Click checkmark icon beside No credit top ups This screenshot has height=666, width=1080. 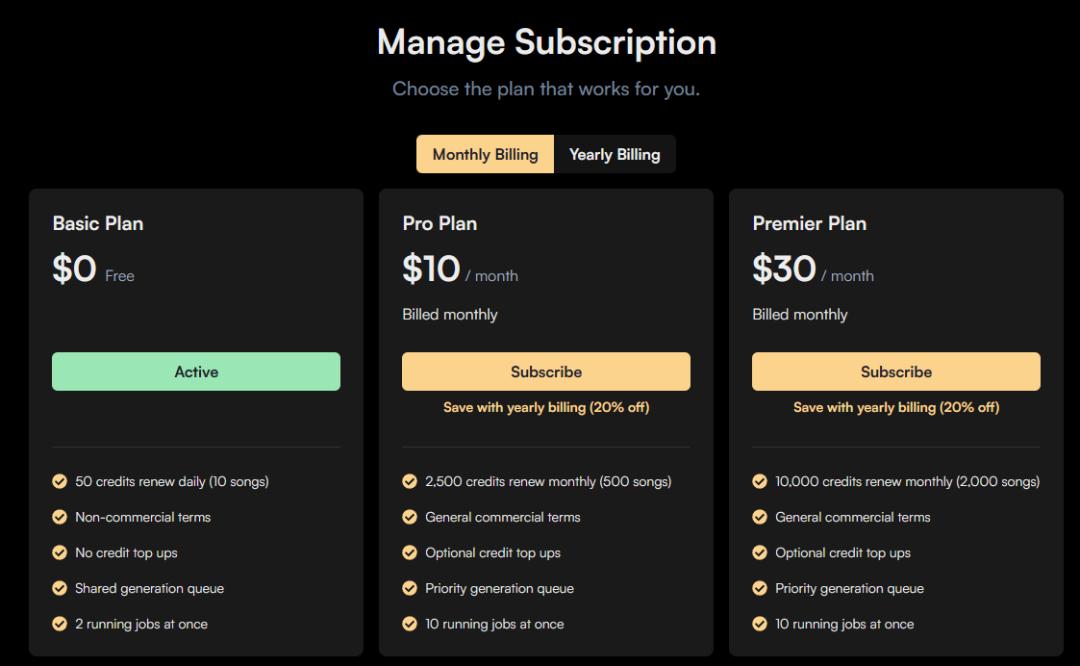click(x=60, y=553)
